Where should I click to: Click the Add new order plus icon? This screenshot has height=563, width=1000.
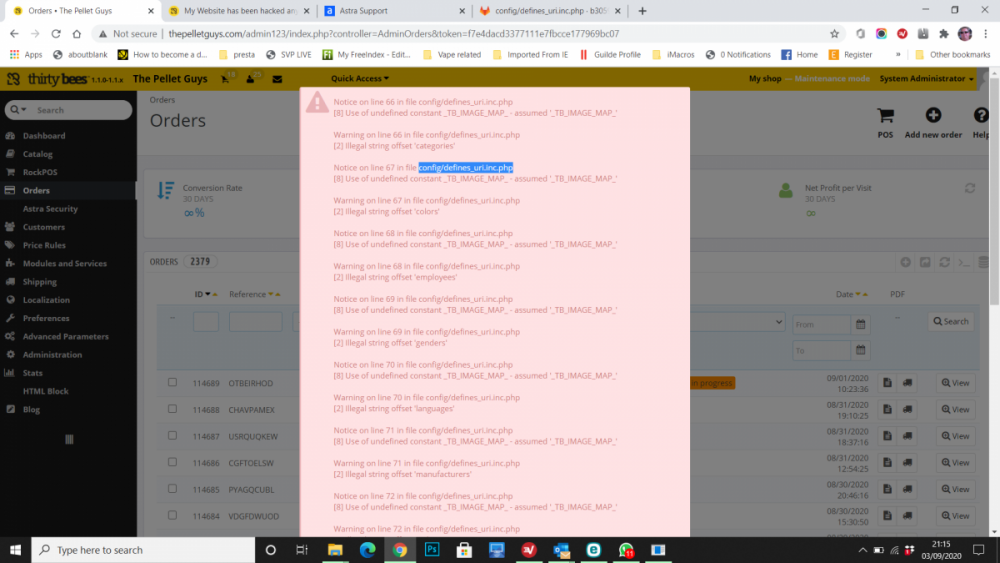[933, 117]
